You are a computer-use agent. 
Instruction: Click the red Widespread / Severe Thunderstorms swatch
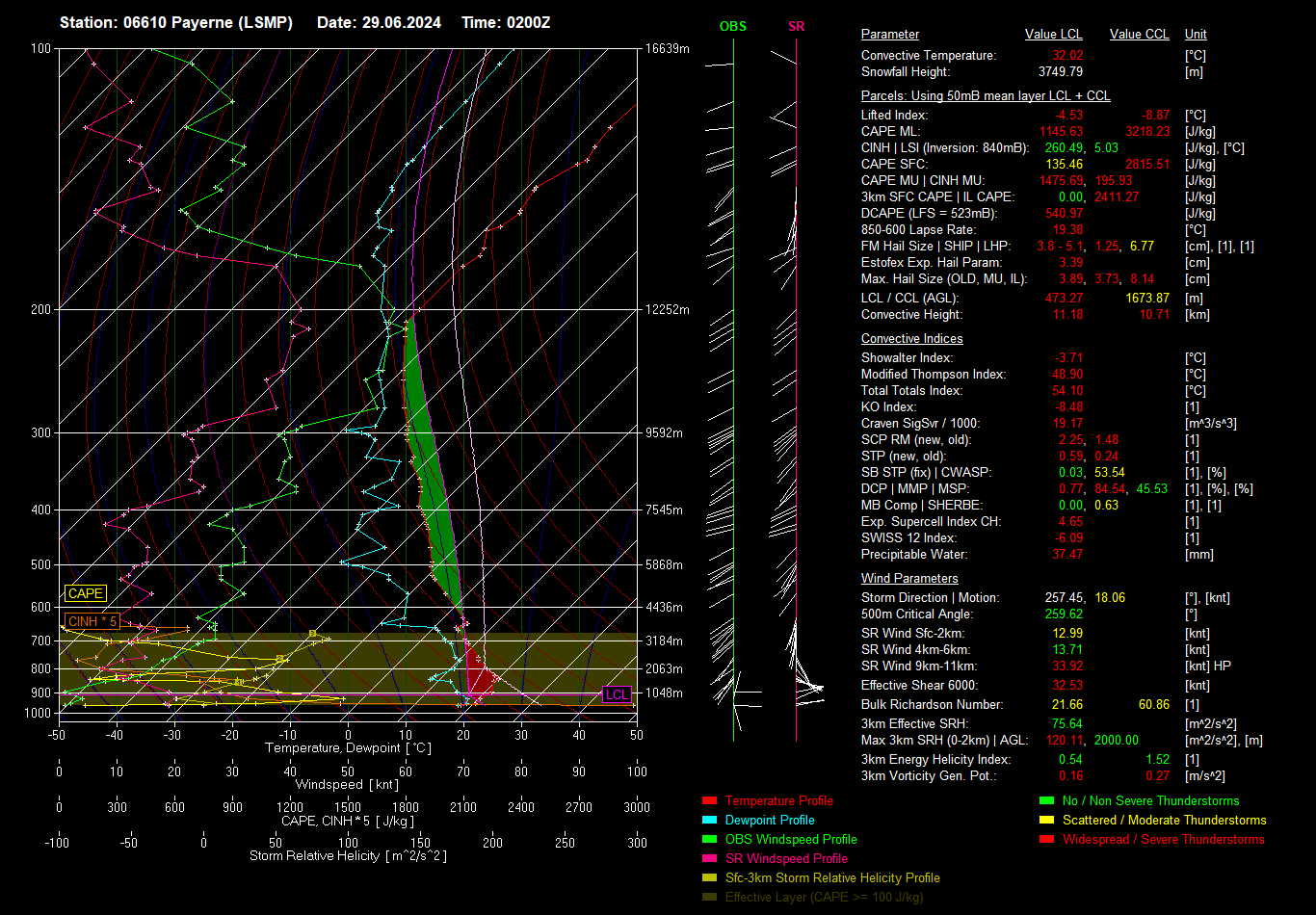click(x=1046, y=840)
